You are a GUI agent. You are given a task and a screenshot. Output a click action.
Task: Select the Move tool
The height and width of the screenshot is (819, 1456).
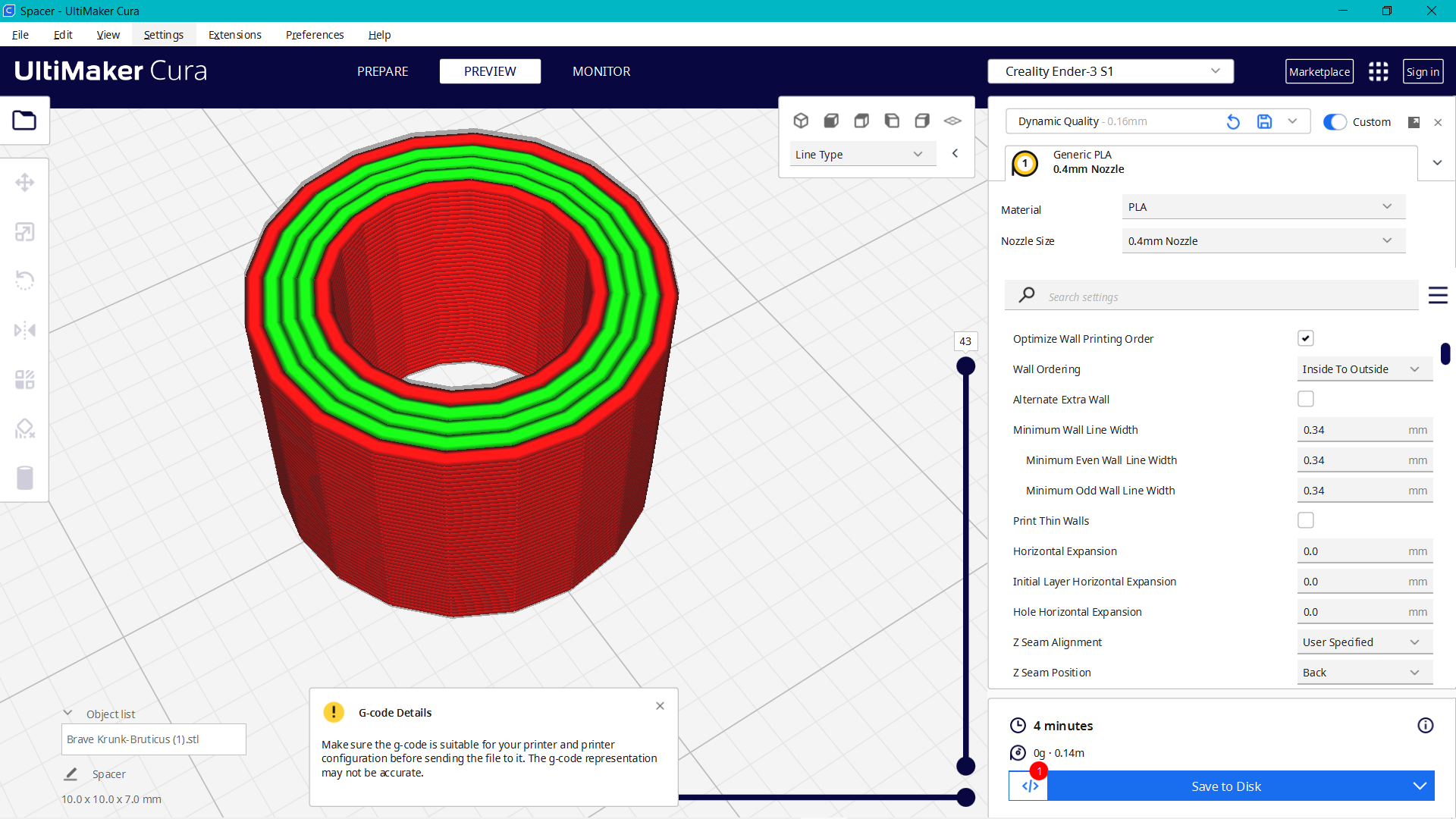[25, 182]
